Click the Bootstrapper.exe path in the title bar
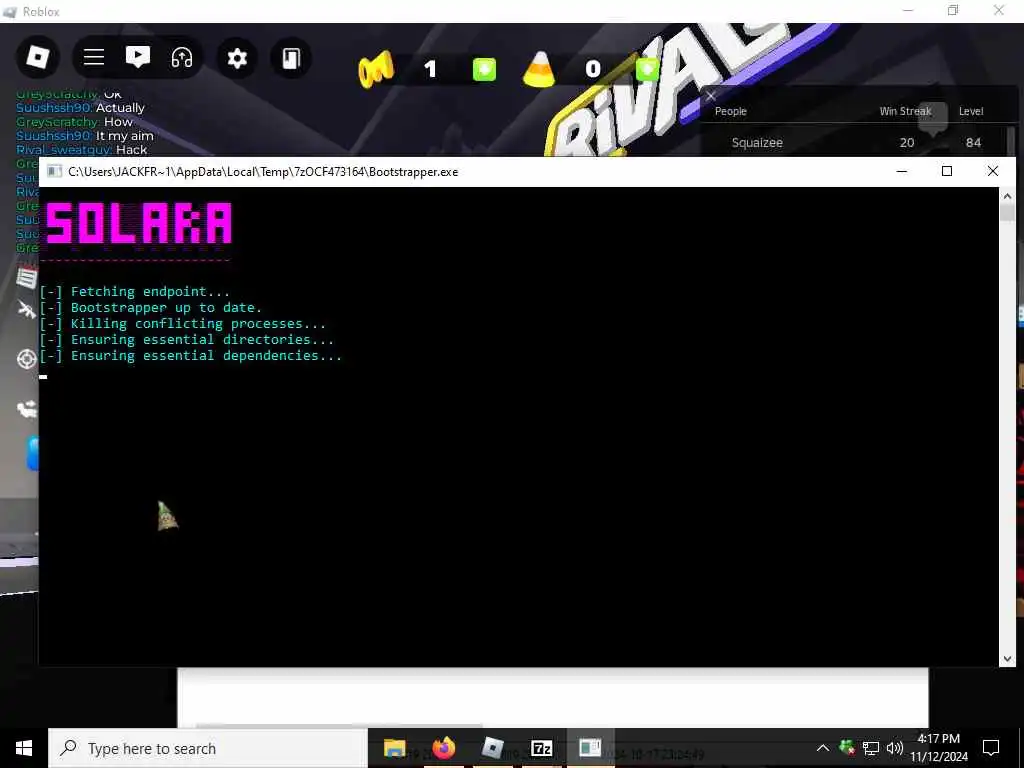The width and height of the screenshot is (1024, 768). pos(263,172)
